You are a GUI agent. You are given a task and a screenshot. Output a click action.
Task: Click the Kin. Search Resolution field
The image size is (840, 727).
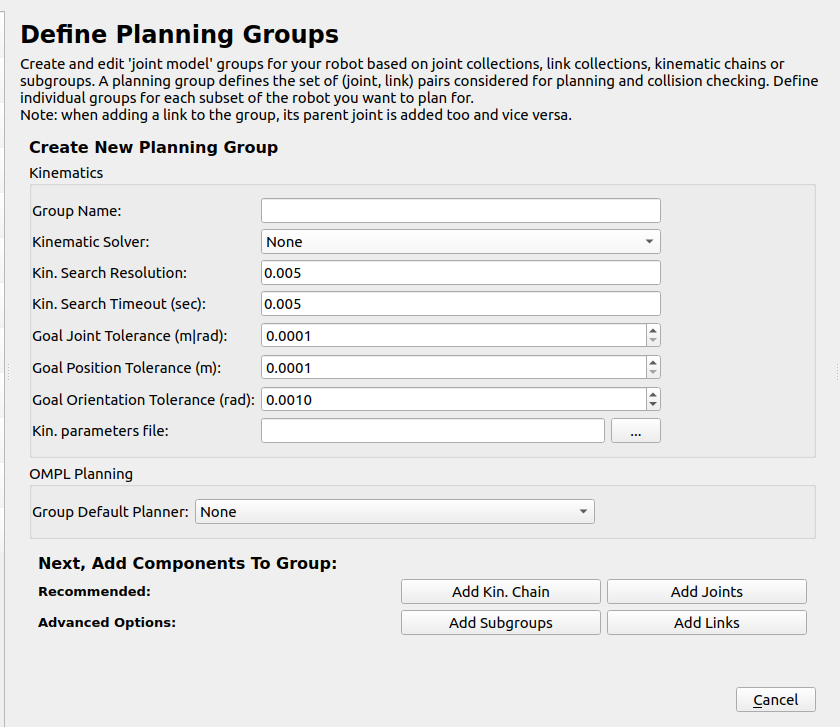(x=460, y=273)
